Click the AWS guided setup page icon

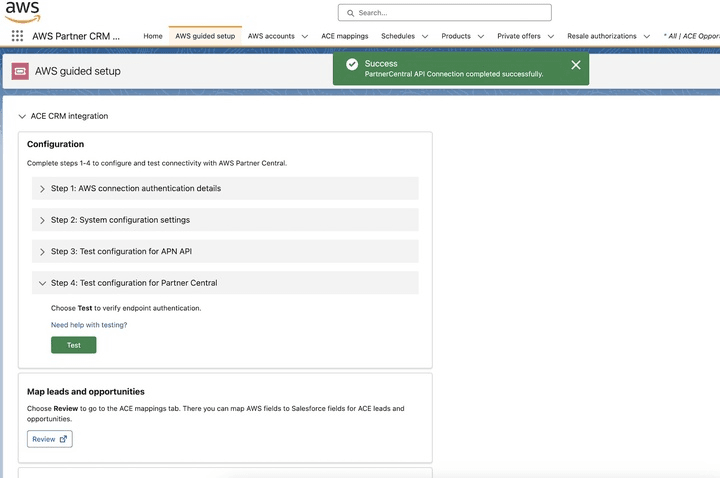coord(20,71)
